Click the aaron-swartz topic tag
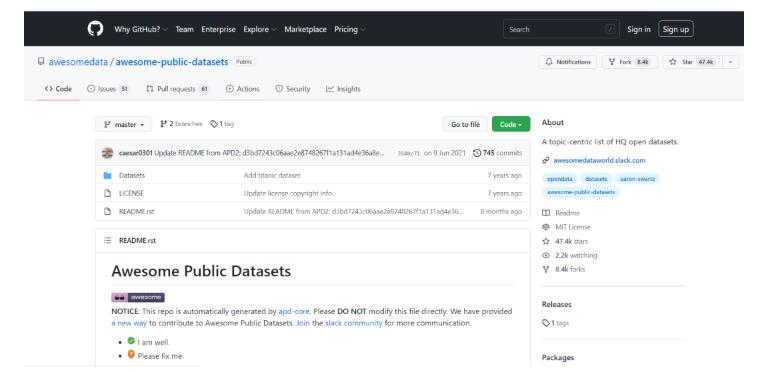 coord(638,178)
